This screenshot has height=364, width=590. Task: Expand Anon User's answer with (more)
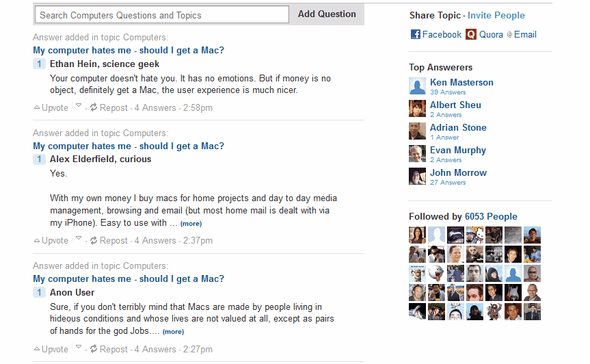(173, 332)
